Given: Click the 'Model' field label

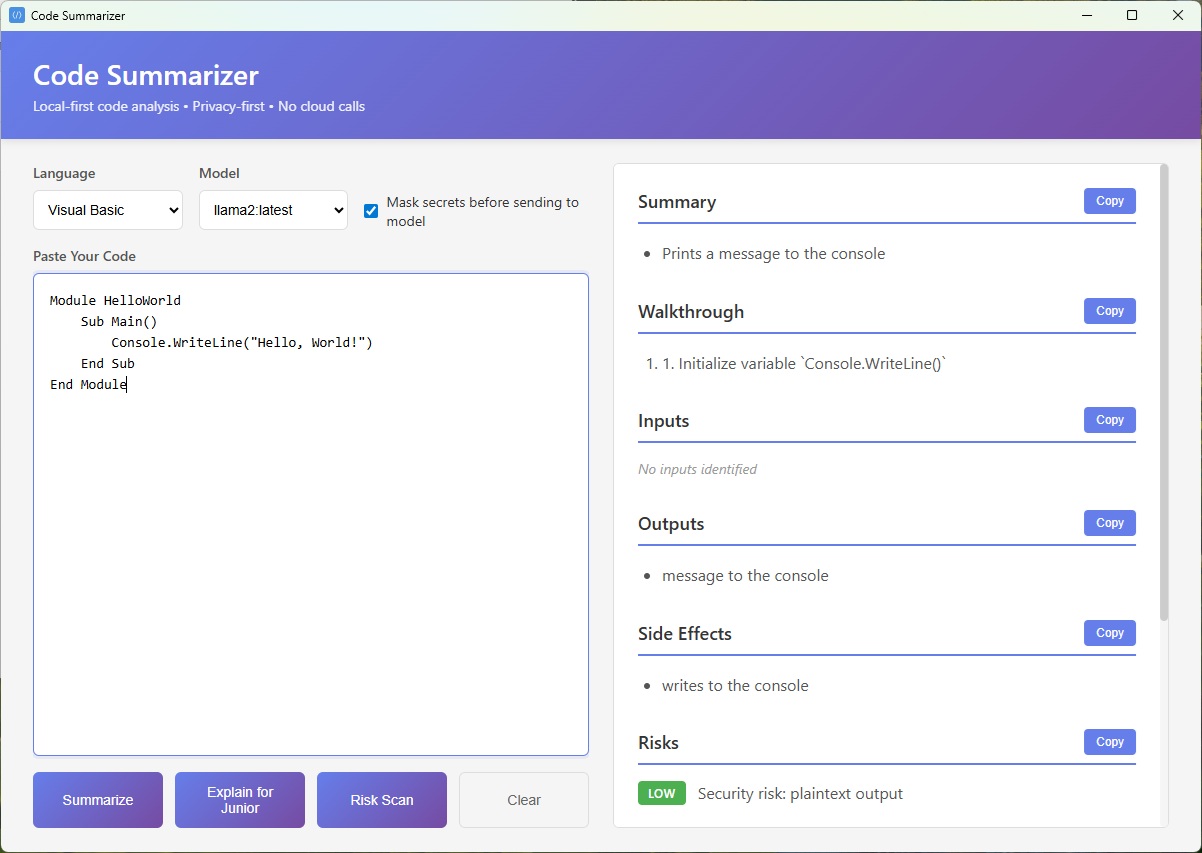Looking at the screenshot, I should point(219,173).
